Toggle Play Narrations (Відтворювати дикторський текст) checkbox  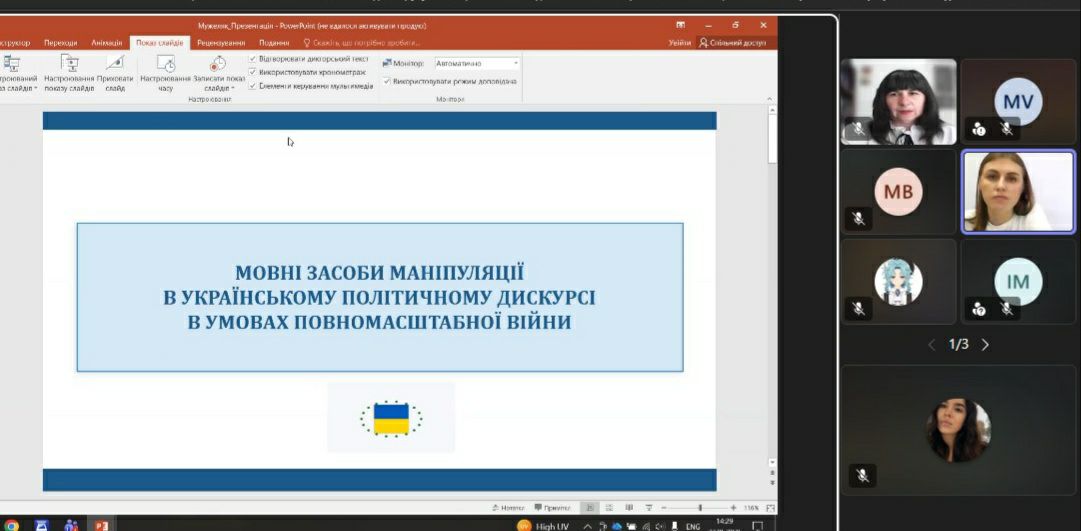coord(252,59)
